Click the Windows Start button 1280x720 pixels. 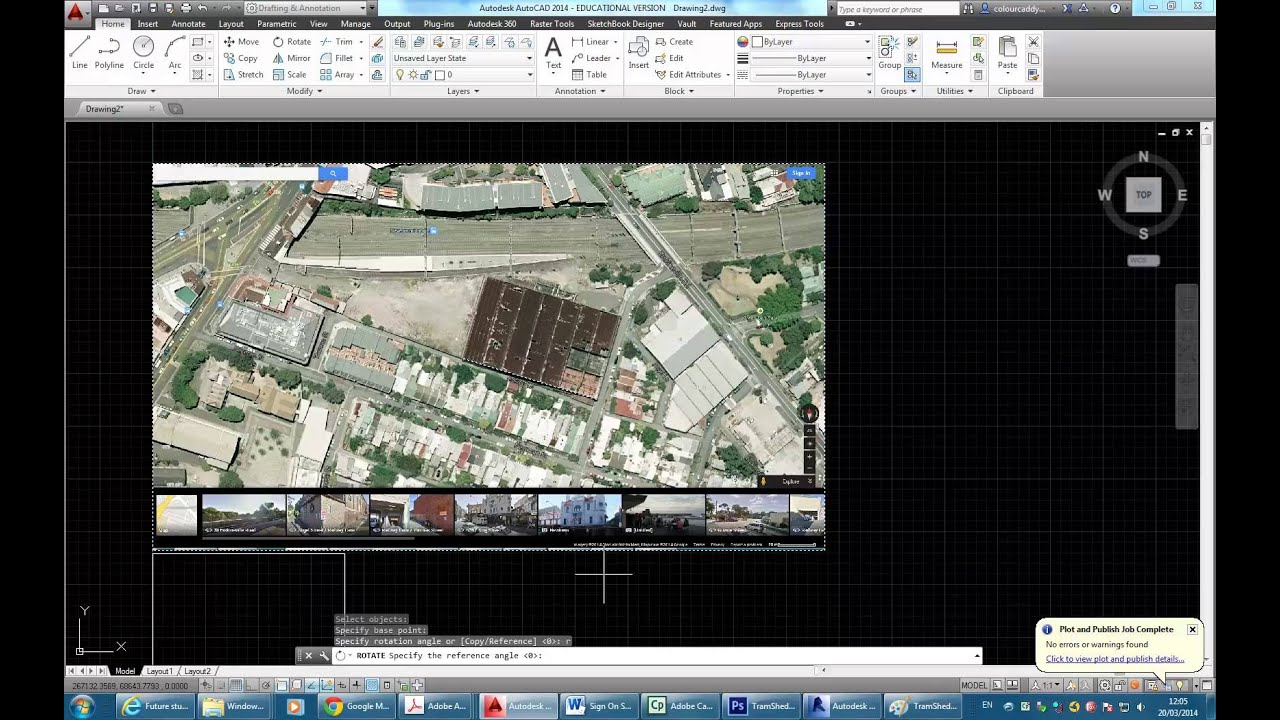coord(81,706)
